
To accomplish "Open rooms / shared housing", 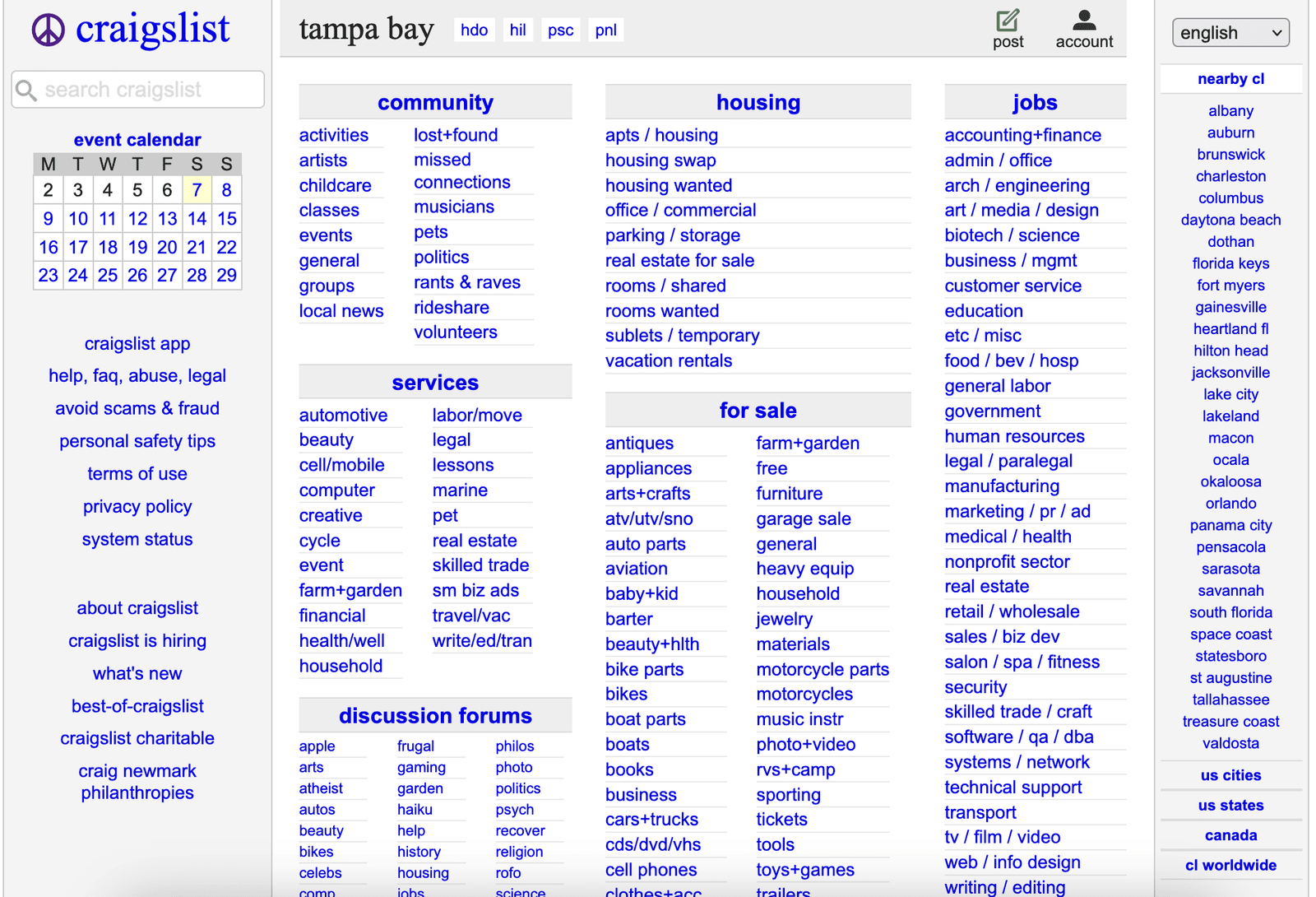I will pyautogui.click(x=665, y=286).
